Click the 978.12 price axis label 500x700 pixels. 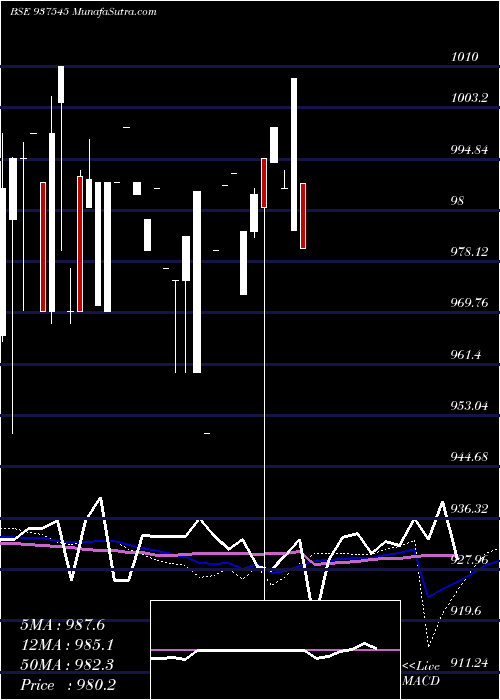pyautogui.click(x=469, y=252)
